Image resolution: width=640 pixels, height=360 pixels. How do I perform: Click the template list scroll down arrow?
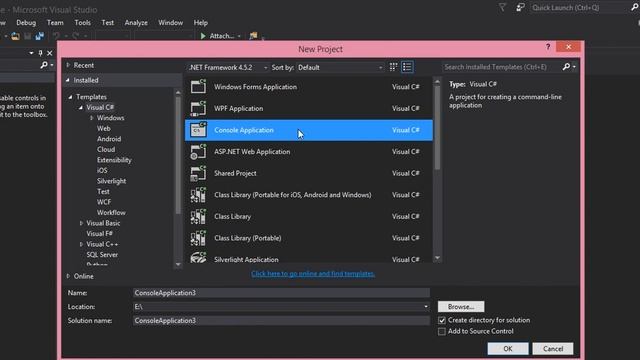437,258
